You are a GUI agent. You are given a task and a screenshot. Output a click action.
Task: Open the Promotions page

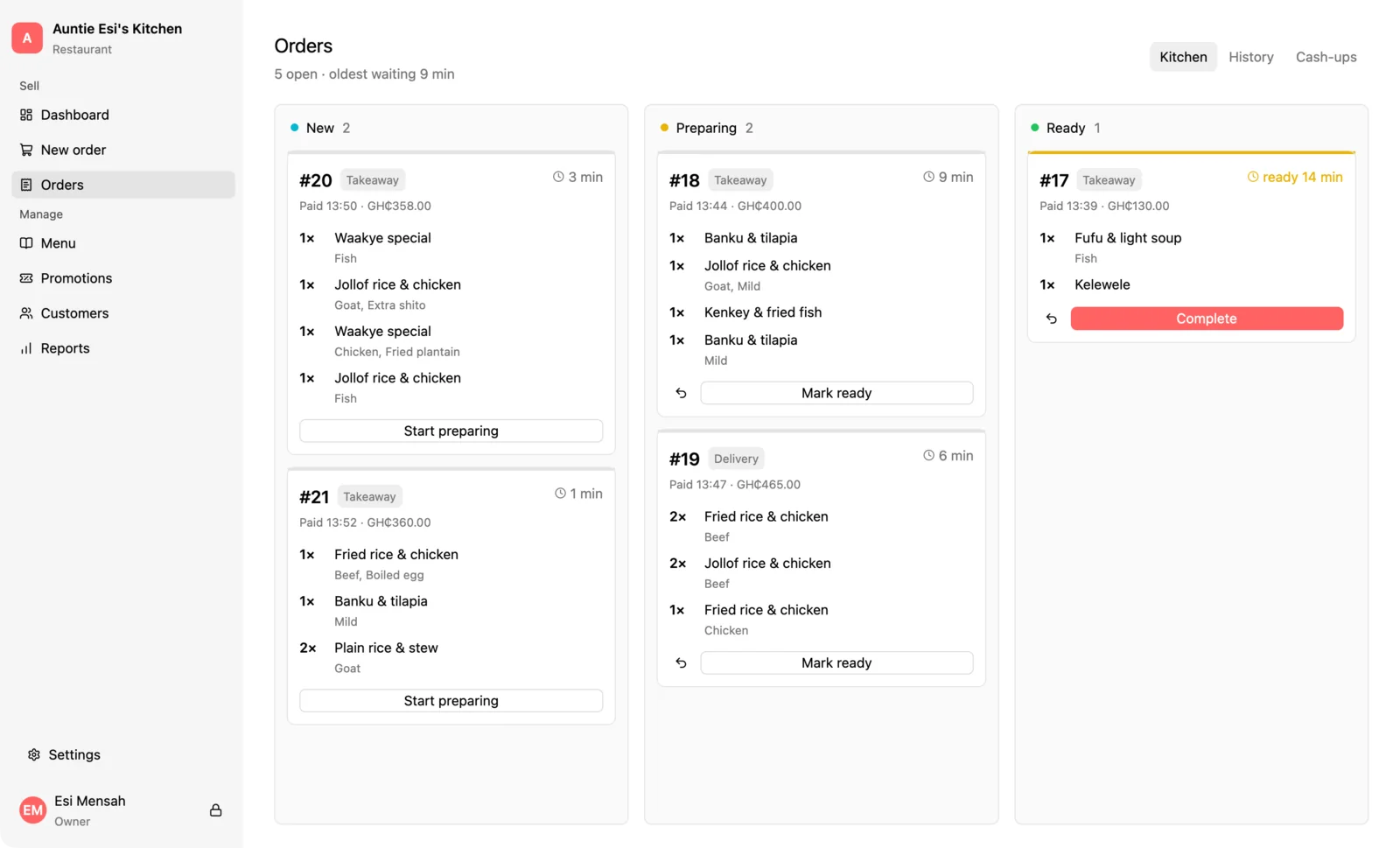123,278
